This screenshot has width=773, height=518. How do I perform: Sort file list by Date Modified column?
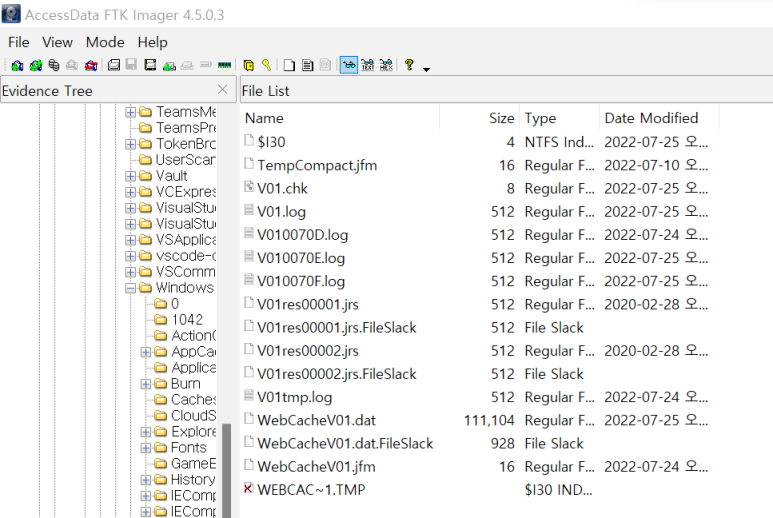[659, 118]
